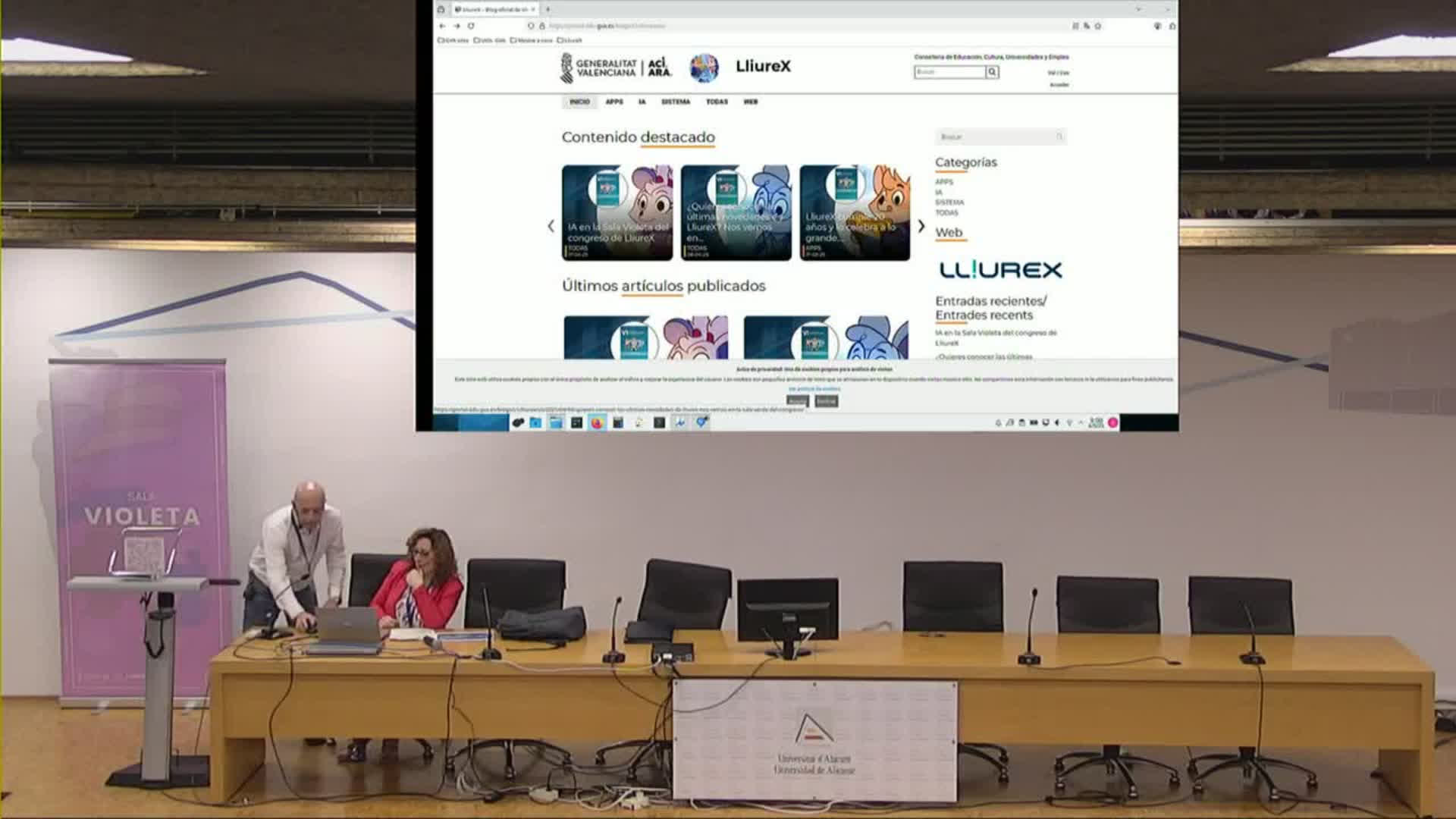
Task: Click the network icon in the system tray
Action: 1070,422
